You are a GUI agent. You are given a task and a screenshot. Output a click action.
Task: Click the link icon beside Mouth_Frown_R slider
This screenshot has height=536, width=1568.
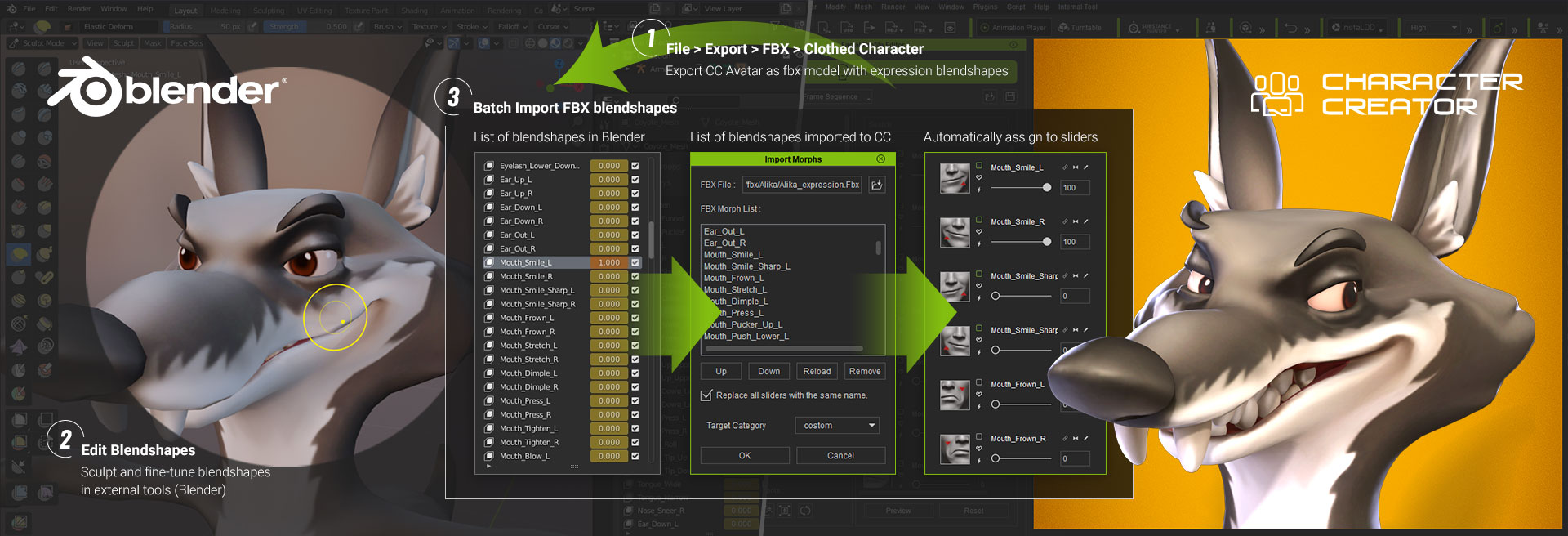pyautogui.click(x=1065, y=439)
